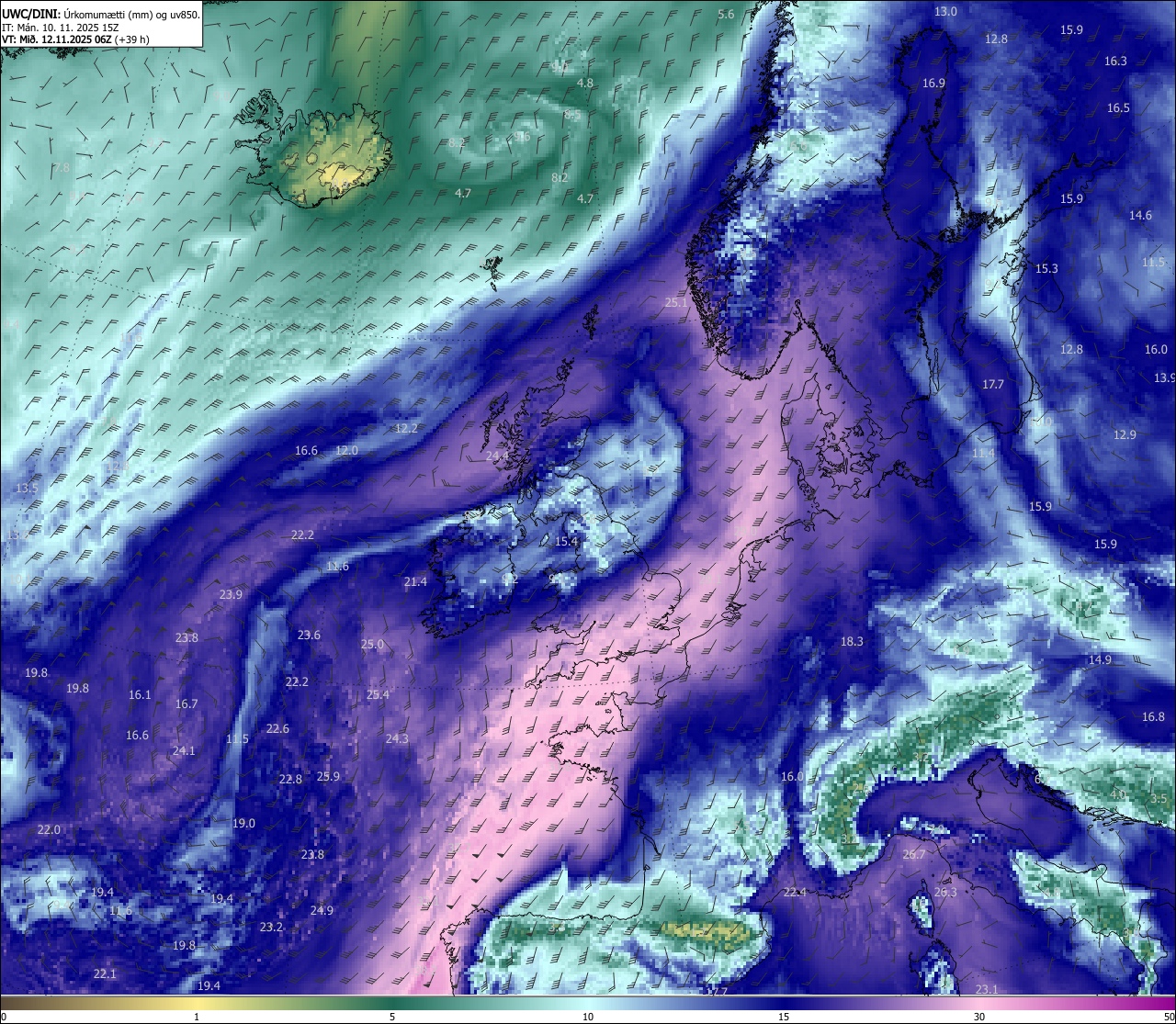Screen dimensions: 1176x1024
Task: Click the 13.5 value at the left edge
Action: (x=27, y=488)
